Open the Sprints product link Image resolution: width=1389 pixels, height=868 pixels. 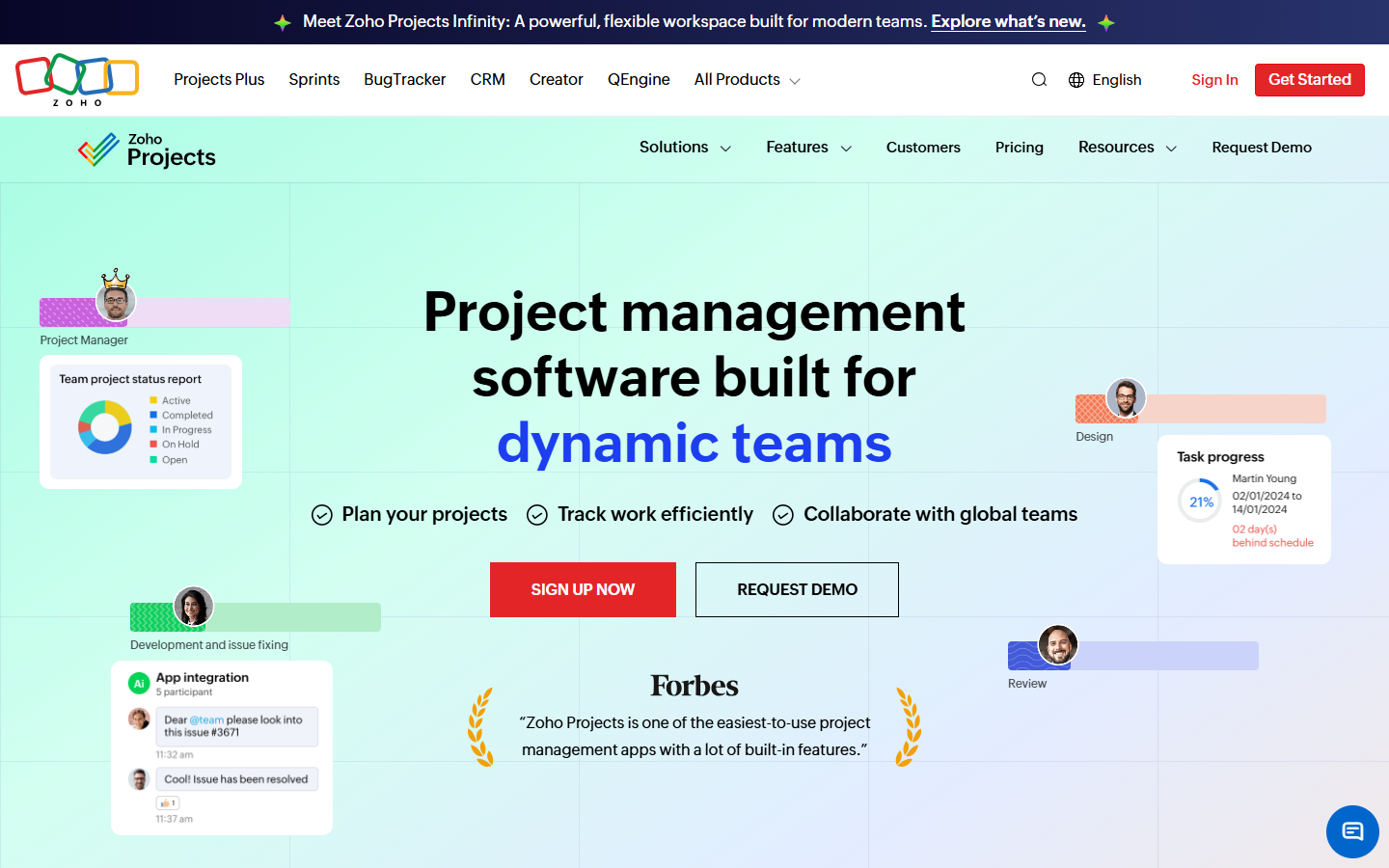point(314,80)
